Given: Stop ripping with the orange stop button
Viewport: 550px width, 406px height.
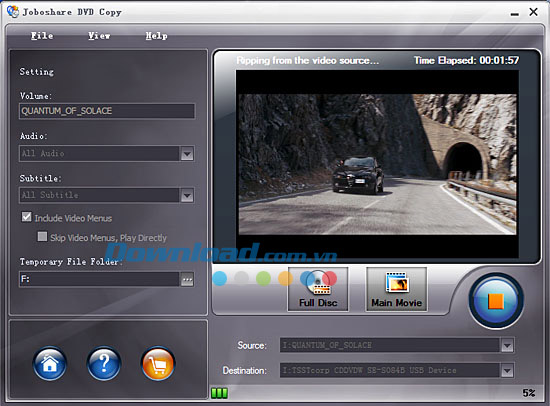Looking at the screenshot, I should [496, 301].
